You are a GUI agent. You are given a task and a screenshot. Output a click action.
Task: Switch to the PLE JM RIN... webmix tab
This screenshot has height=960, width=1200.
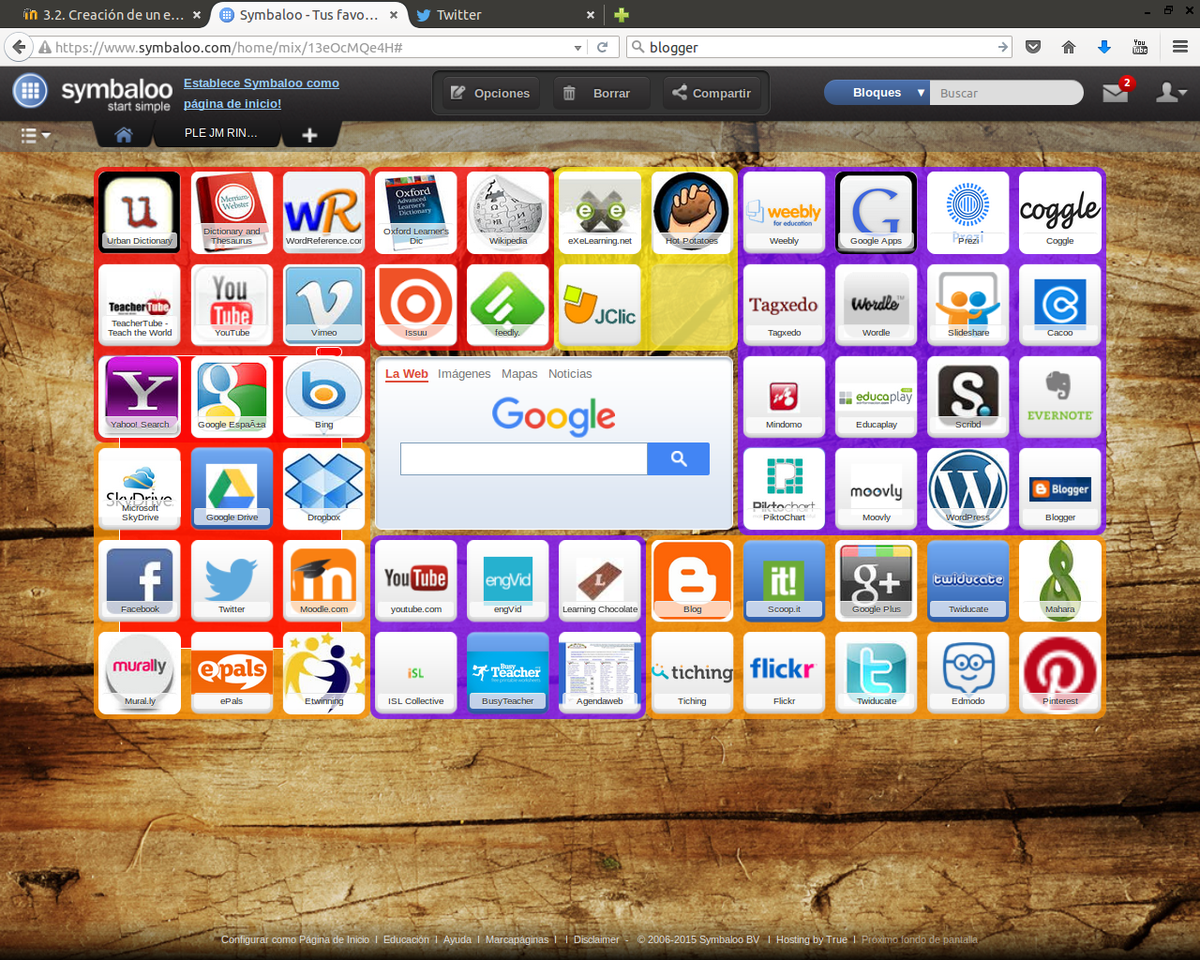(220, 133)
